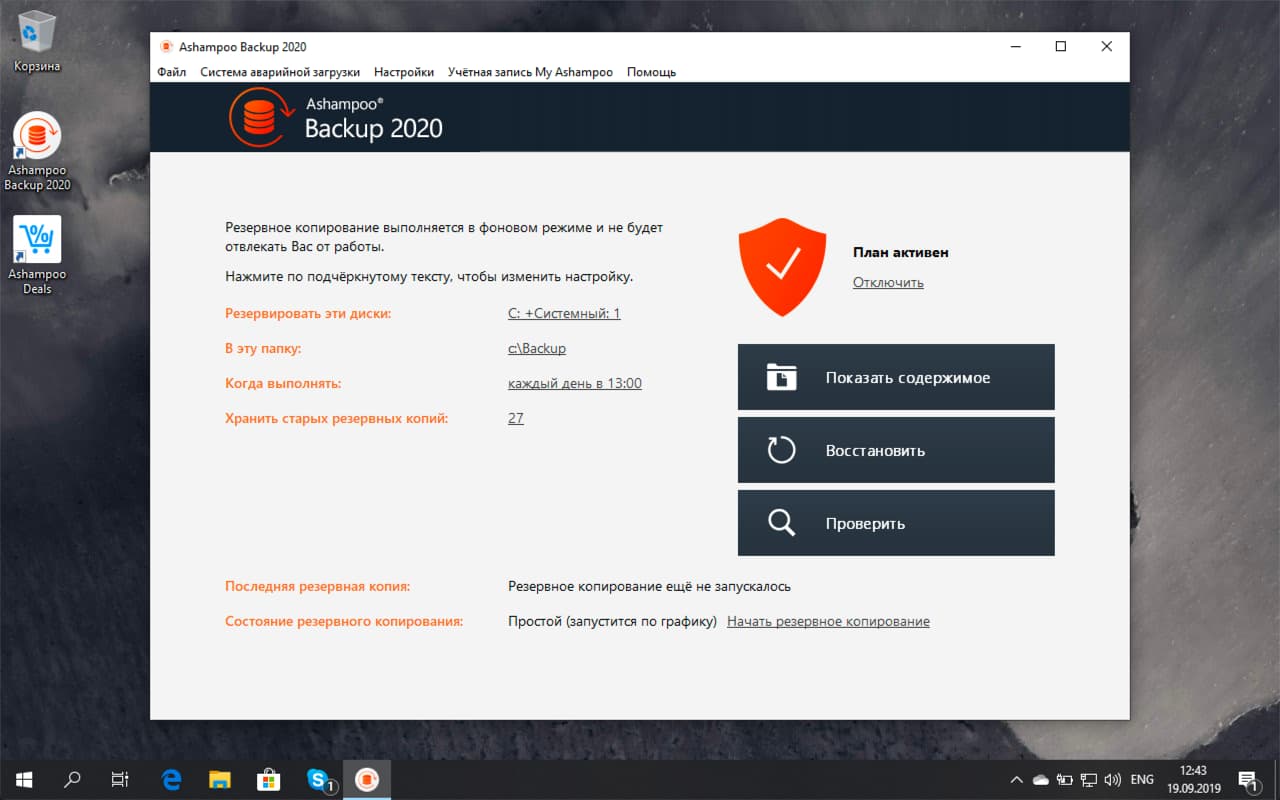This screenshot has width=1280, height=800.
Task: Change backup schedule каждый день в 13:00
Action: (x=574, y=383)
